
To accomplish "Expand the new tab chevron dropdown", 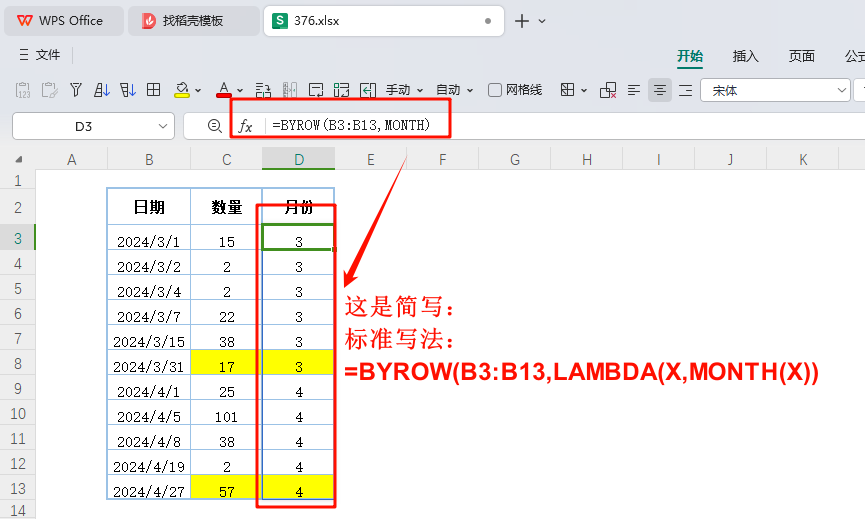I will tap(542, 21).
